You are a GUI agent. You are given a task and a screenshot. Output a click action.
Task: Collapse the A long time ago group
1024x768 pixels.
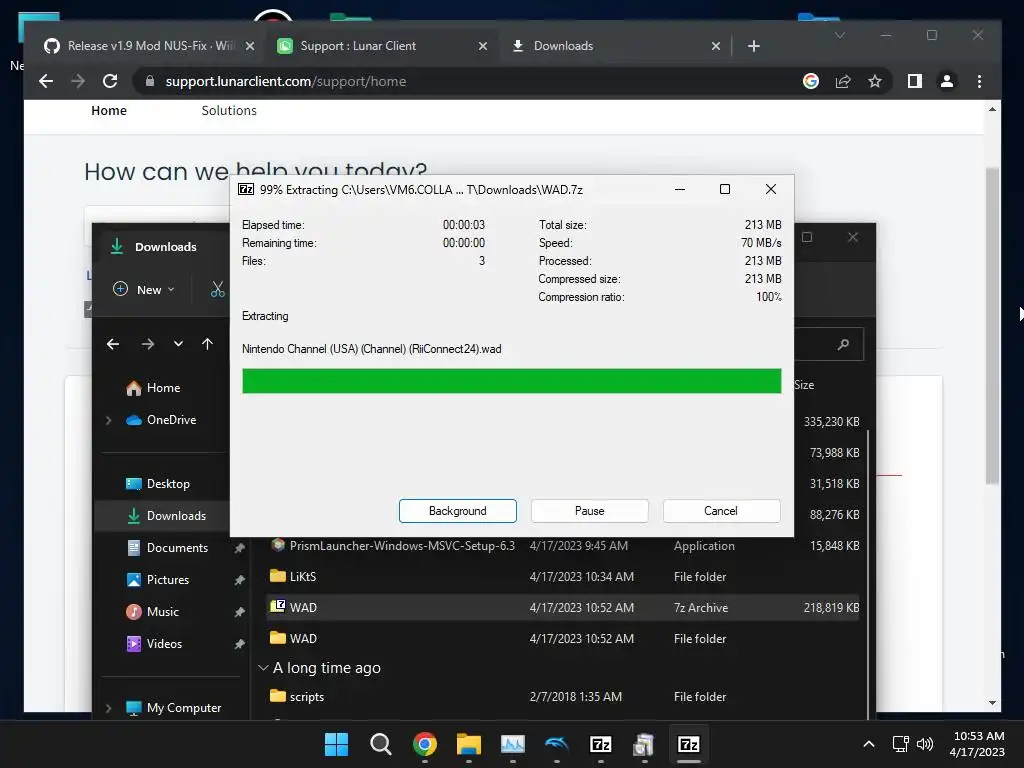click(263, 667)
